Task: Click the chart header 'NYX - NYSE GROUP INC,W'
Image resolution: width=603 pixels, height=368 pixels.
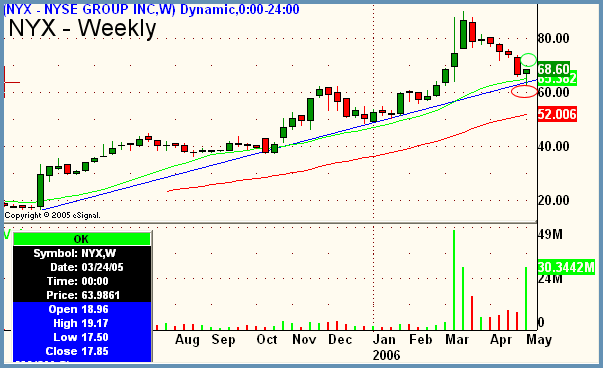Action: tap(89, 9)
